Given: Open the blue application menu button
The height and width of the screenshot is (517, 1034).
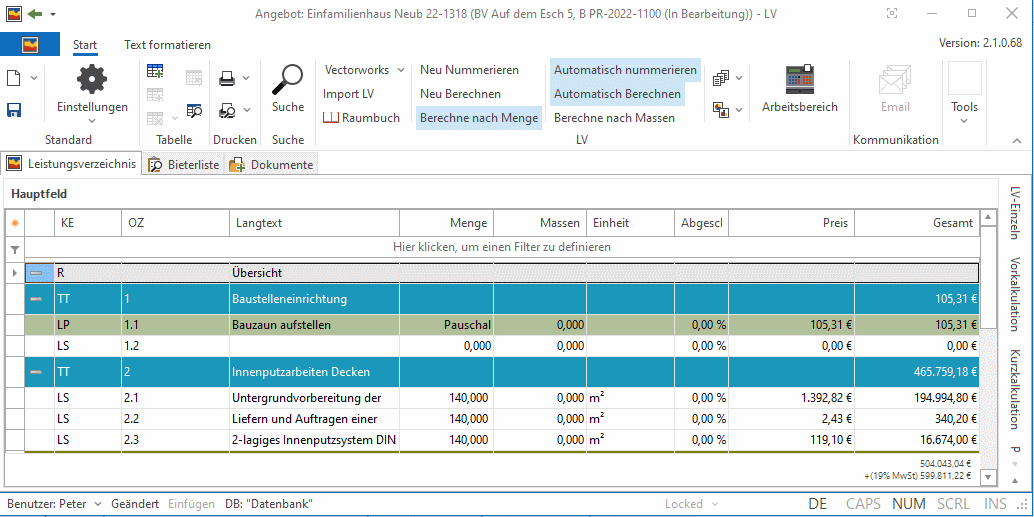Looking at the screenshot, I should point(30,45).
